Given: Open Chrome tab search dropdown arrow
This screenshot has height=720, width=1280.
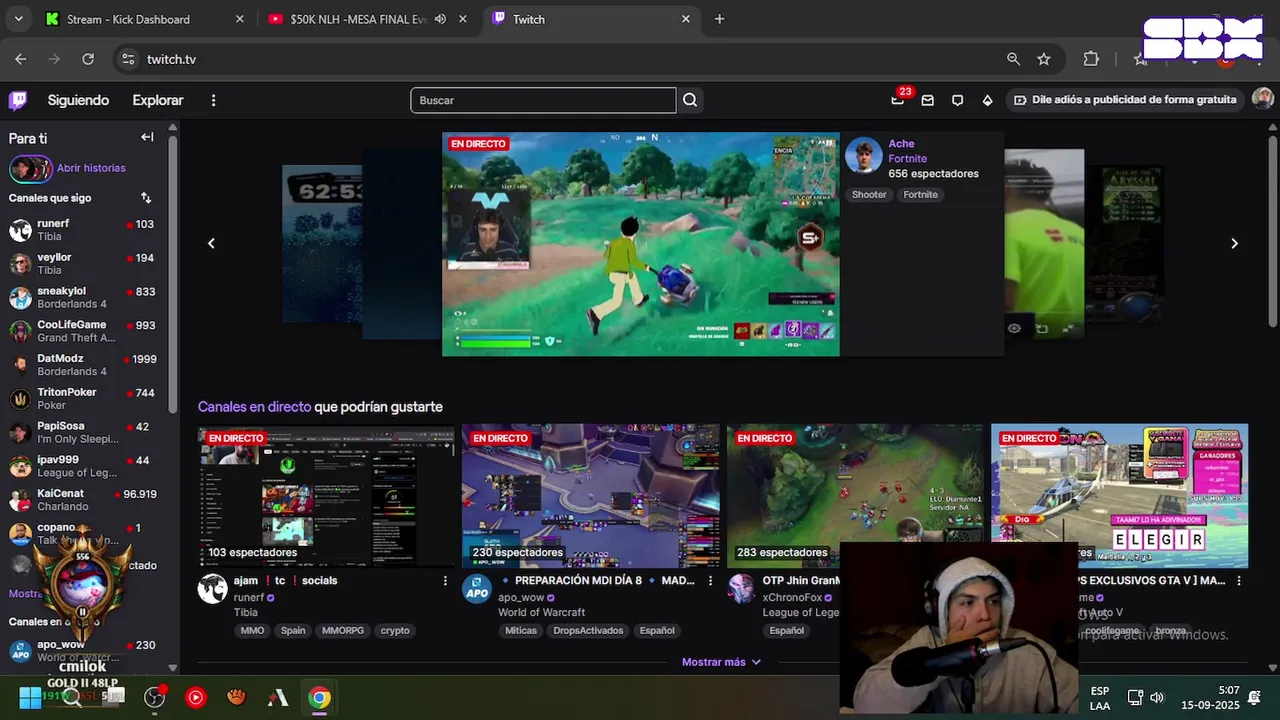Looking at the screenshot, I should point(20,19).
